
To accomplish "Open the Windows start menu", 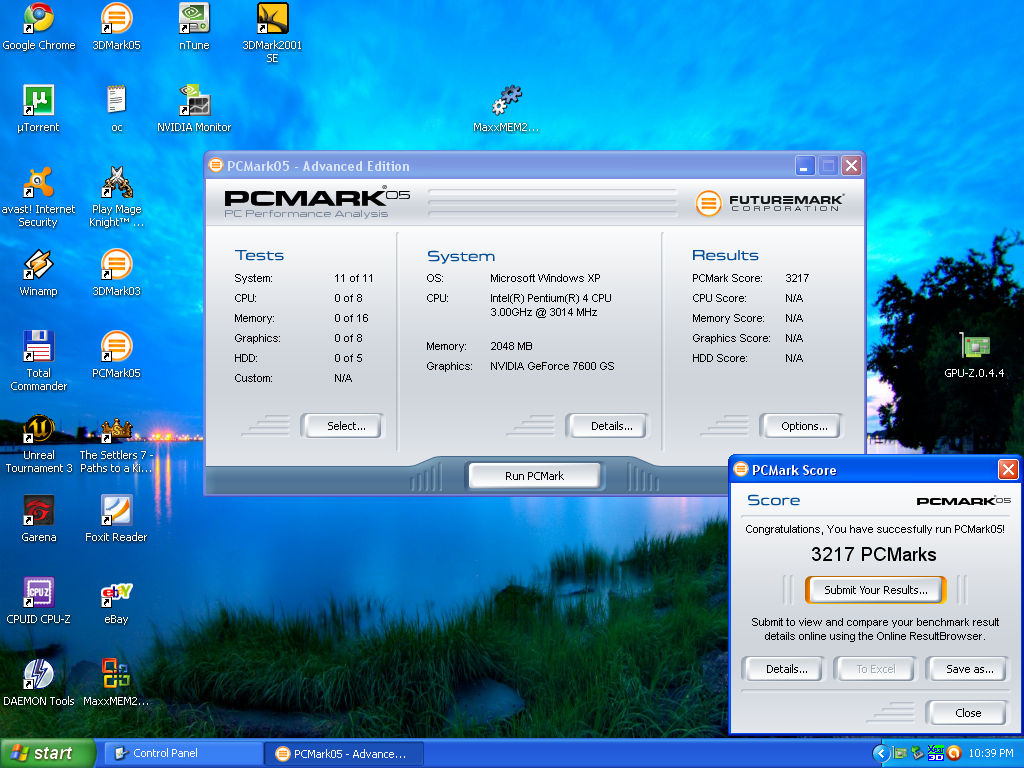I will 48,754.
